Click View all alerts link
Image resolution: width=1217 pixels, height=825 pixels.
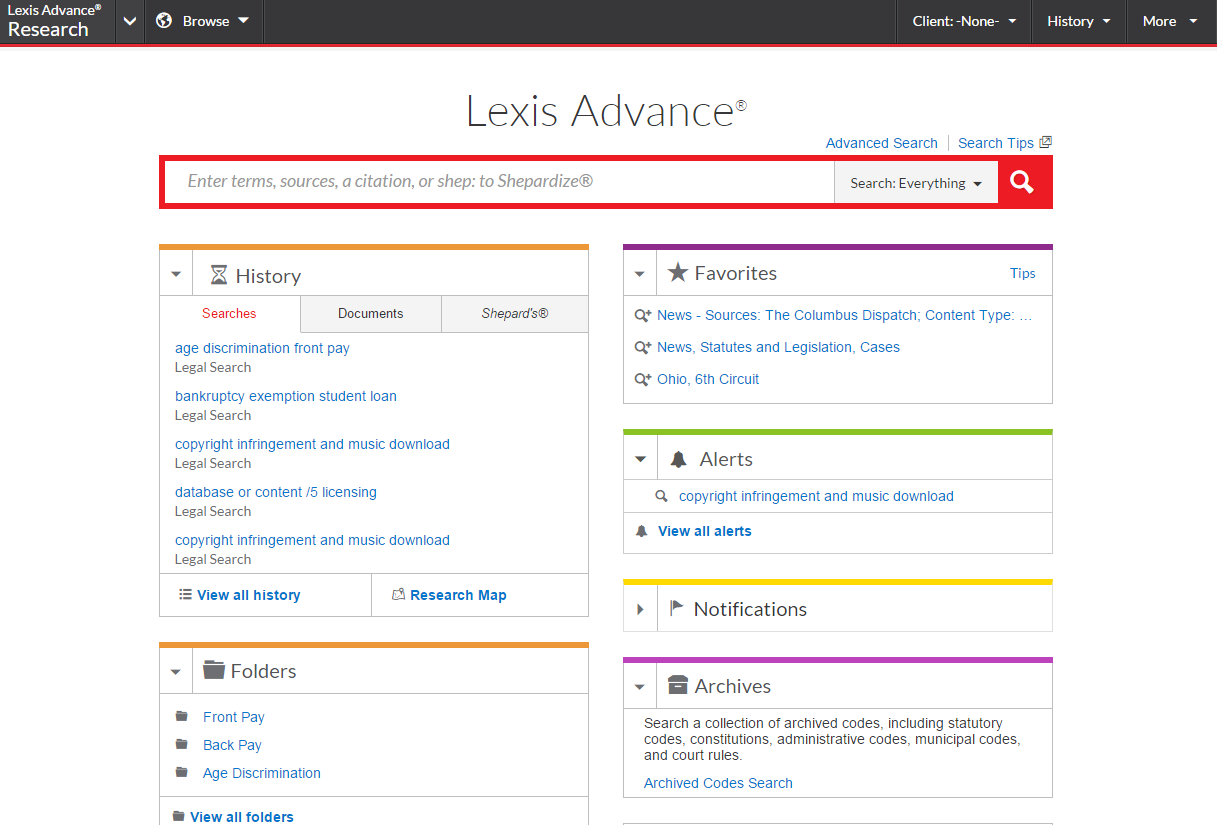(705, 531)
